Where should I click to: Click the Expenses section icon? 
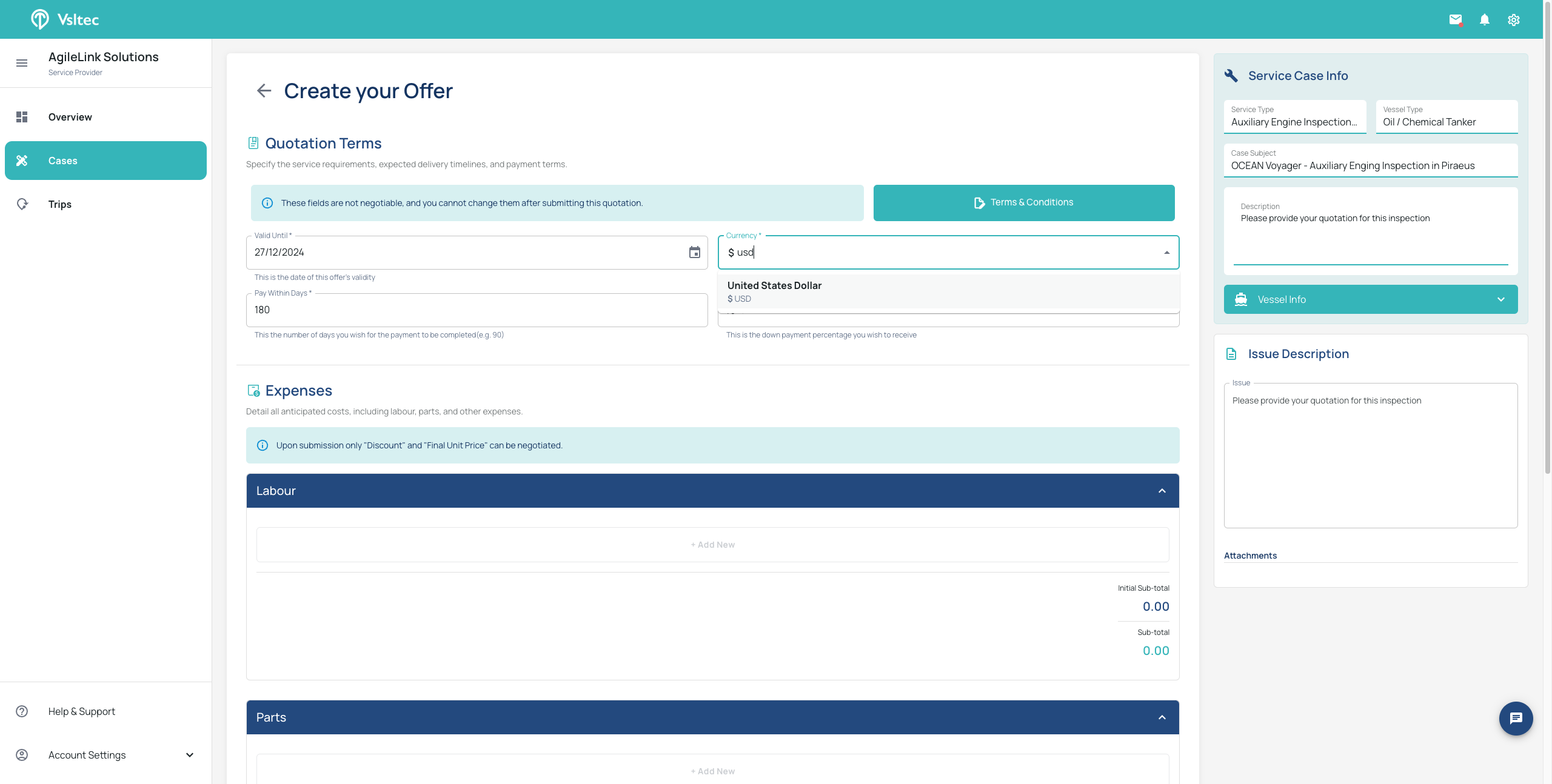pos(253,391)
